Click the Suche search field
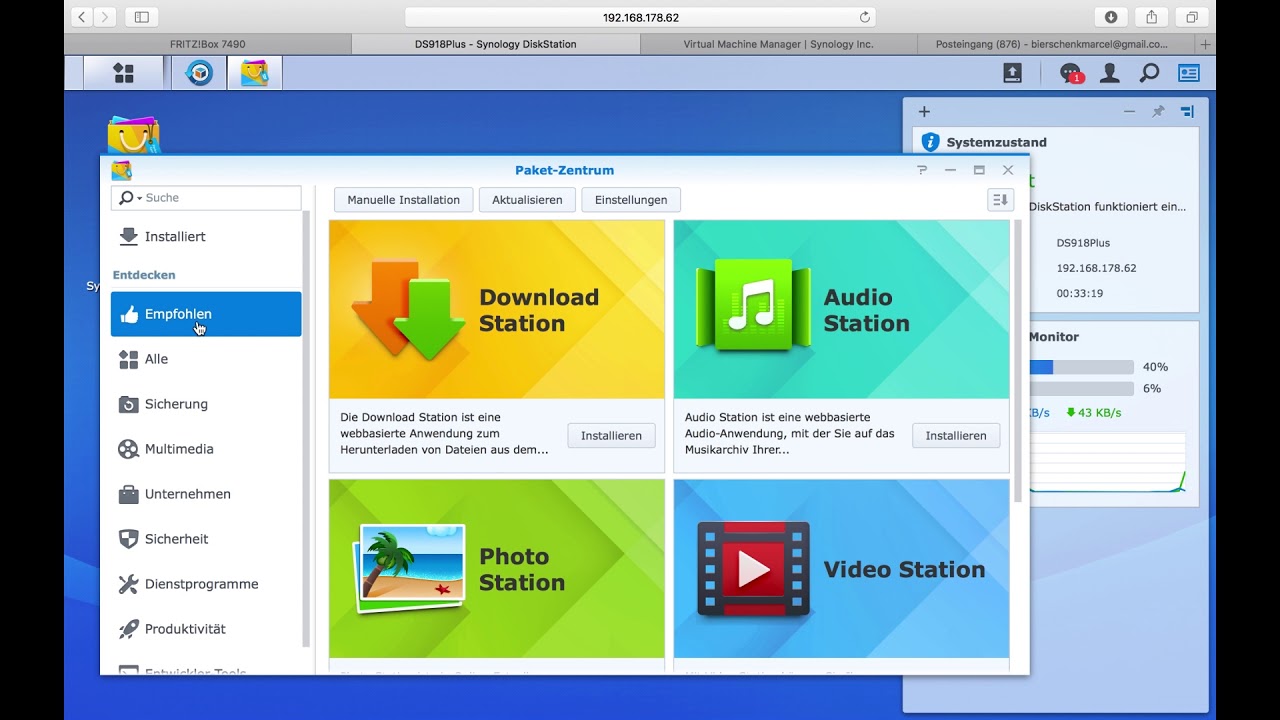 pos(206,198)
